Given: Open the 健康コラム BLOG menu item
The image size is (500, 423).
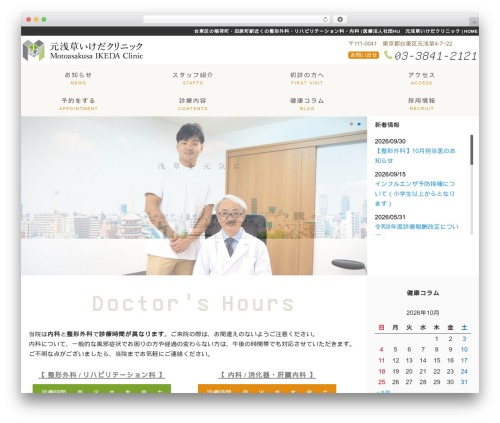Looking at the screenshot, I should tap(307, 104).
